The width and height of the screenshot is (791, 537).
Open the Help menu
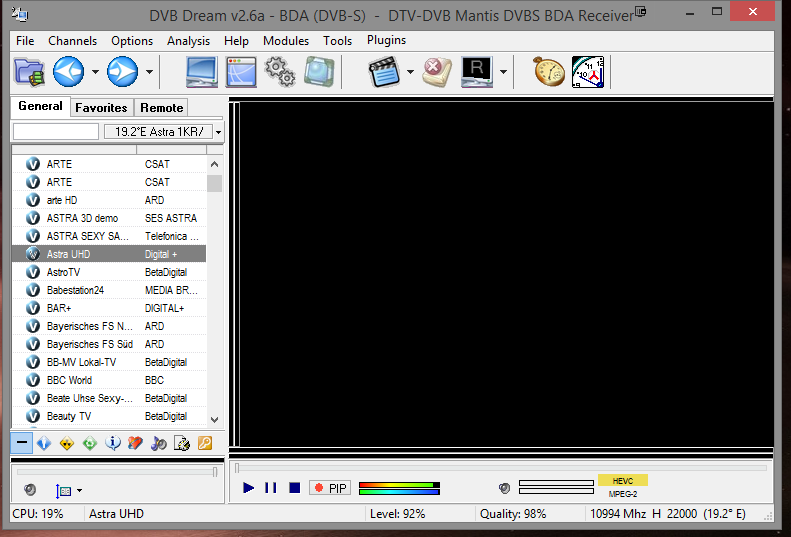coord(237,41)
